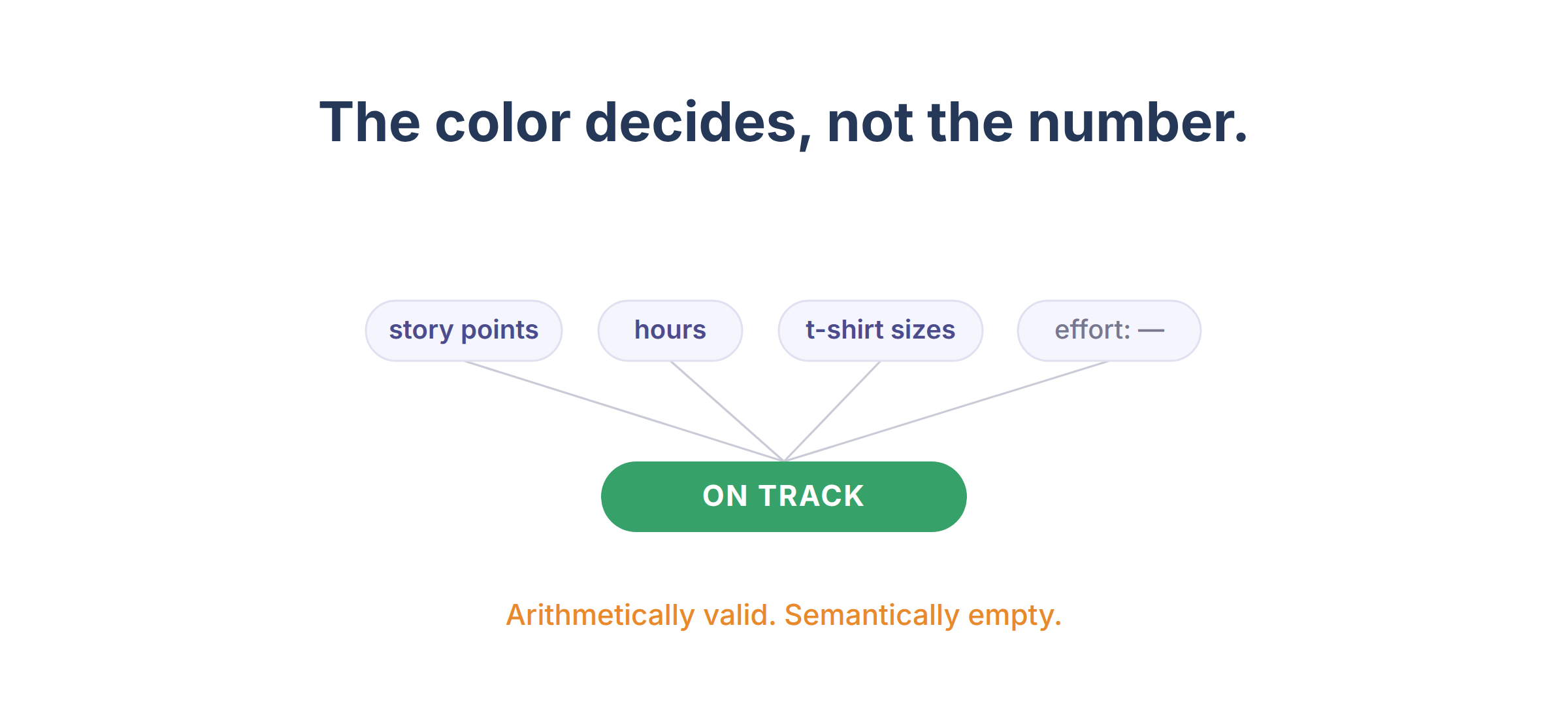Click the connector line from the effort pill
The width and height of the screenshot is (1568, 719).
[x=947, y=411]
